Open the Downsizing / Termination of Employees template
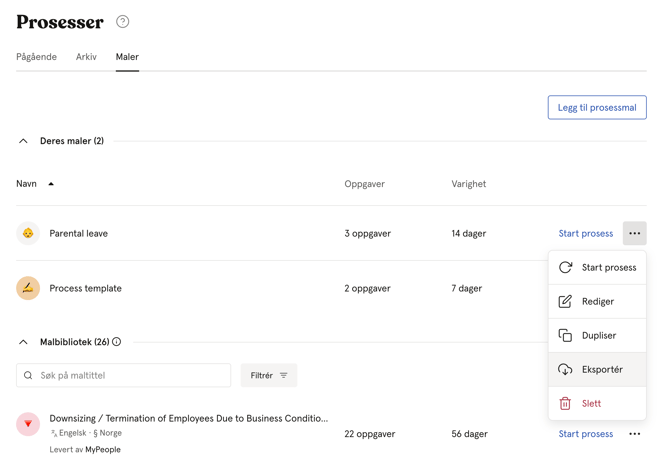670x466 pixels. (188, 418)
